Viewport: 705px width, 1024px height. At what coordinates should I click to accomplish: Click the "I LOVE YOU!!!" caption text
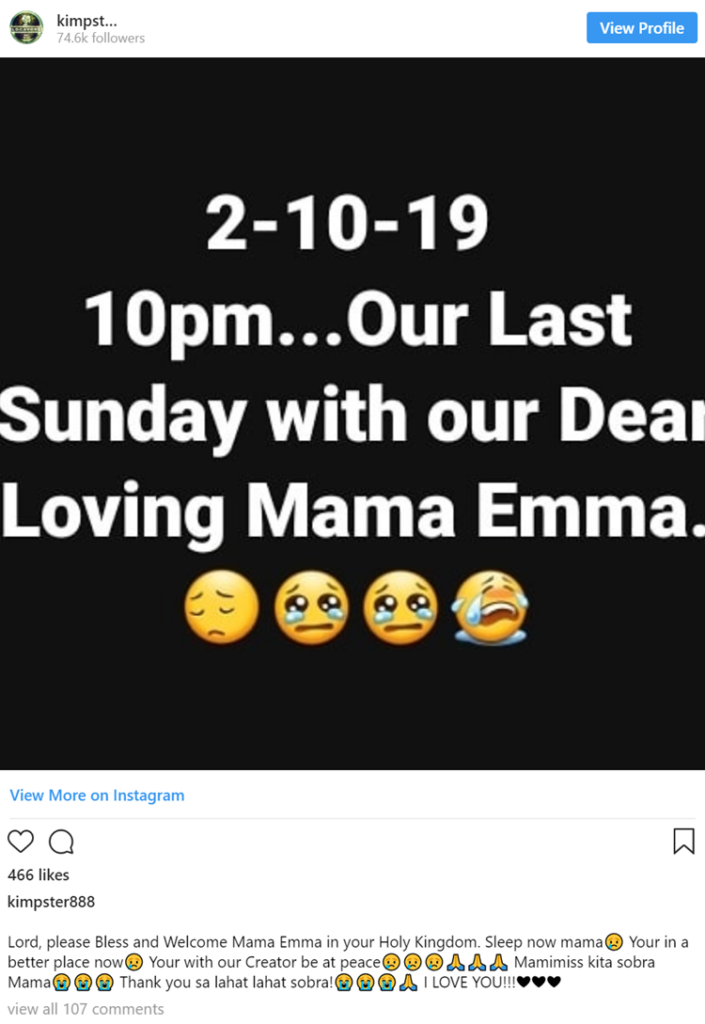469,982
